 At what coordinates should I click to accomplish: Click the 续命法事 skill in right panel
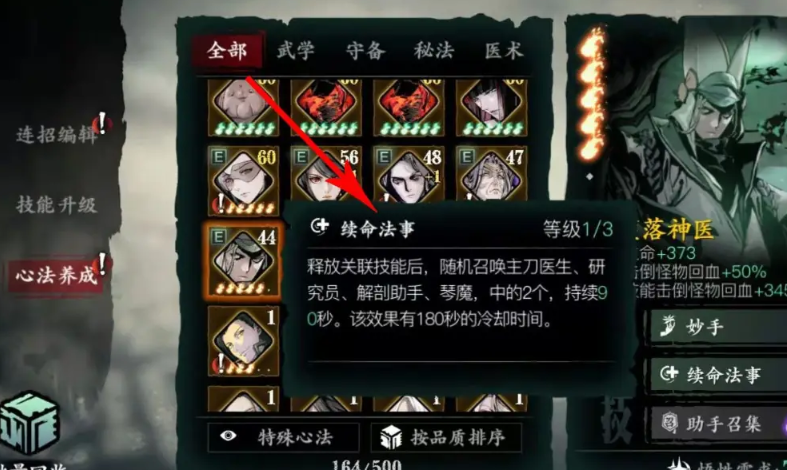click(719, 375)
